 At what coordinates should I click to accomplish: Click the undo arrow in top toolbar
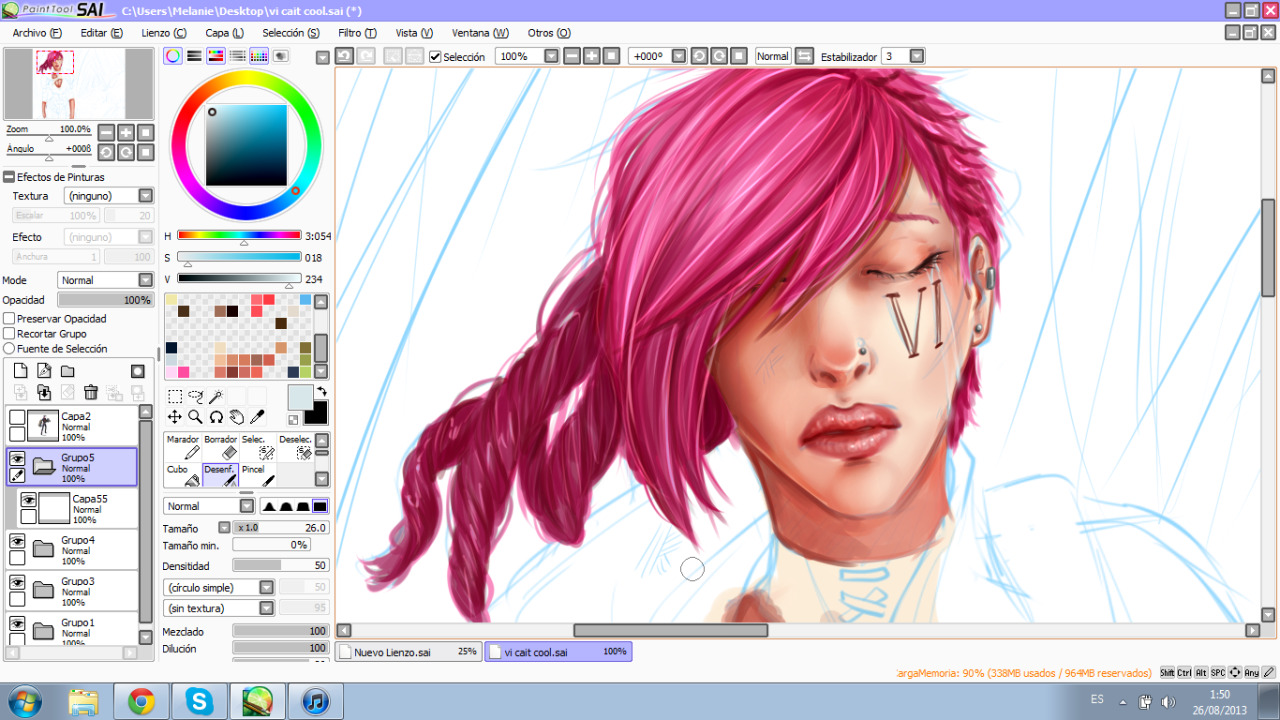(x=344, y=56)
